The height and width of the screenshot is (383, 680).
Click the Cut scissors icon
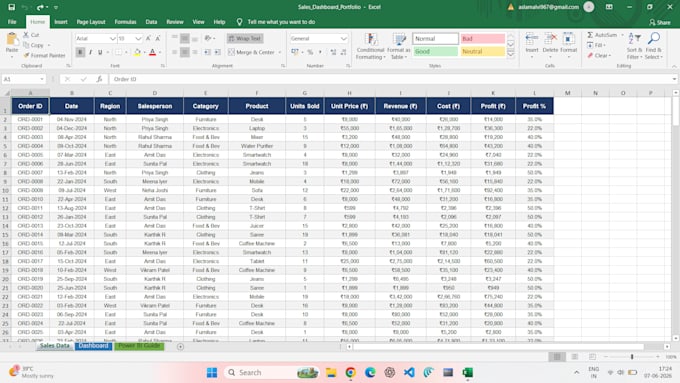[26, 35]
